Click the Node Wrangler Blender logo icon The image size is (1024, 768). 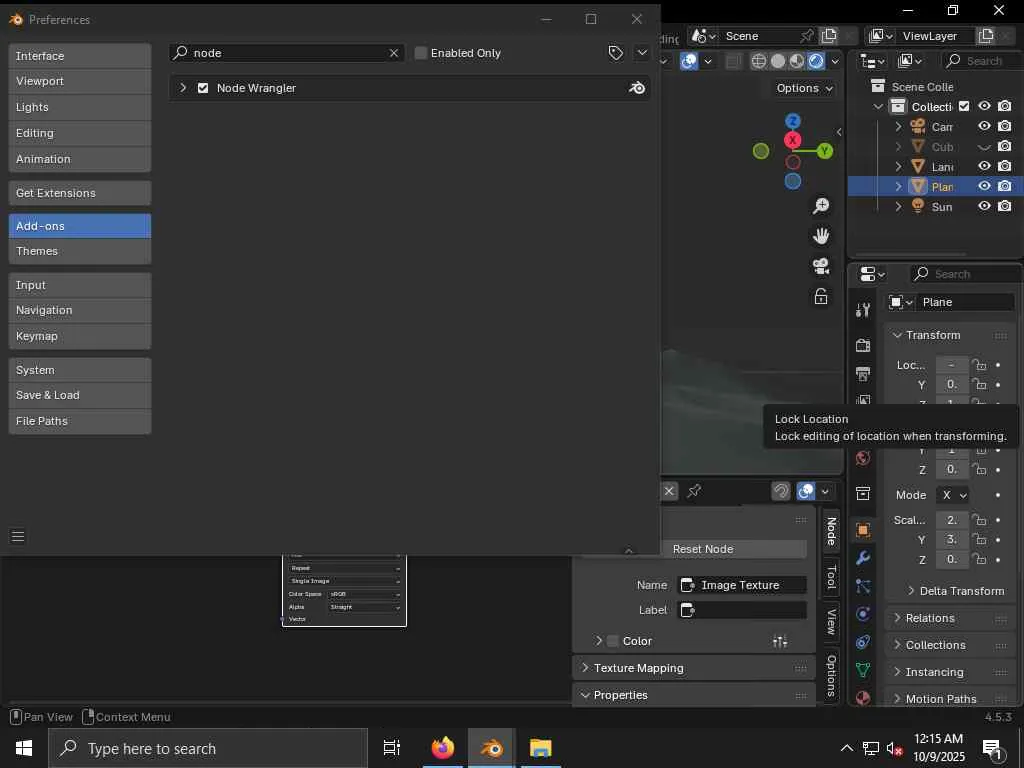tap(637, 88)
